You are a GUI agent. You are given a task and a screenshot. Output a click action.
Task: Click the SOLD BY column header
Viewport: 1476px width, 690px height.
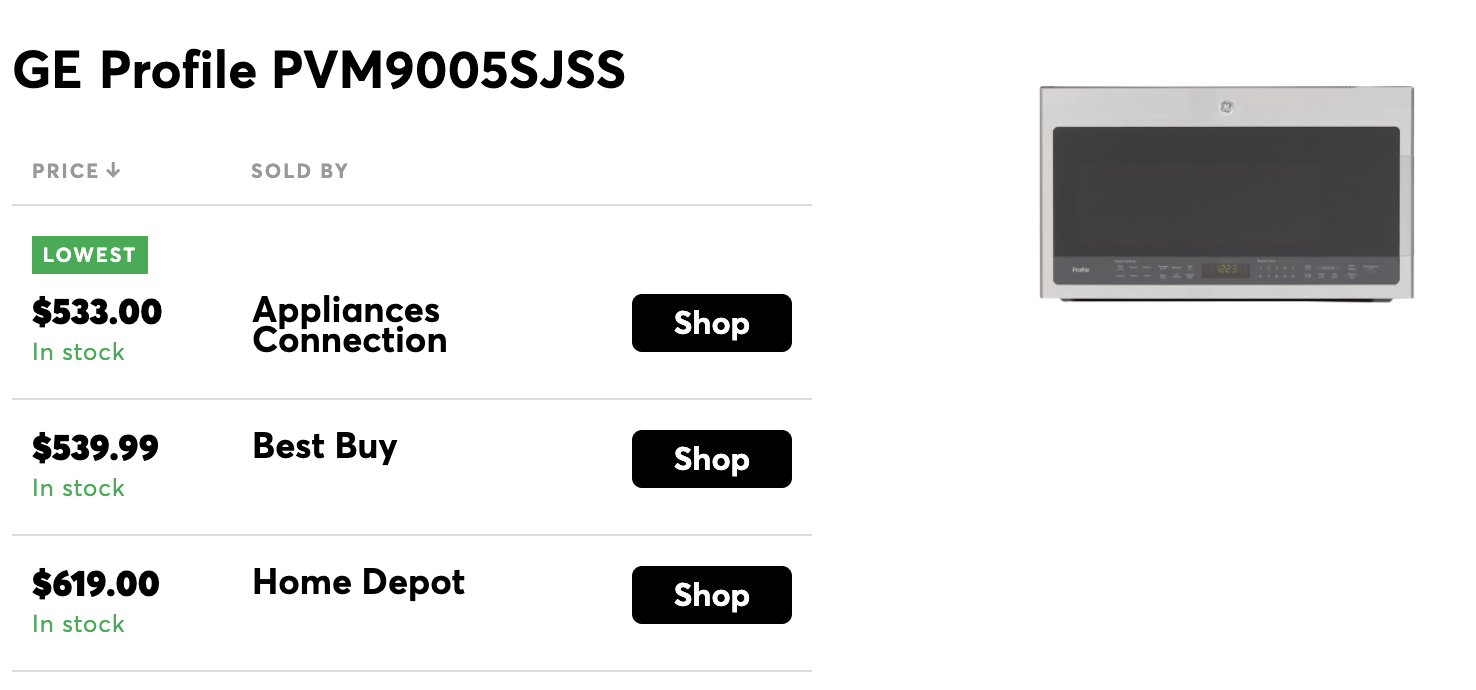pyautogui.click(x=299, y=170)
